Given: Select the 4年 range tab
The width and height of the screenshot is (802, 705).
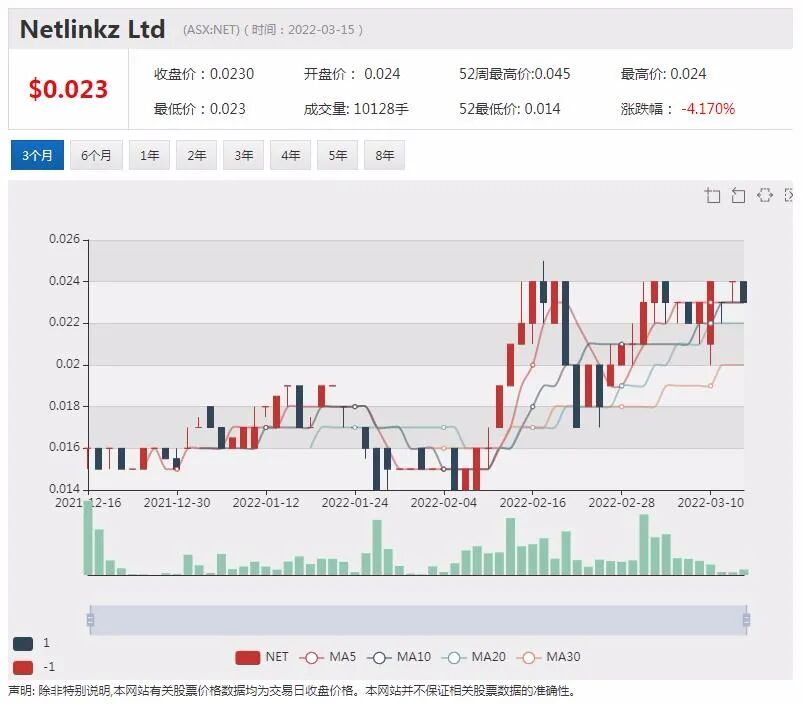Looking at the screenshot, I should (291, 155).
